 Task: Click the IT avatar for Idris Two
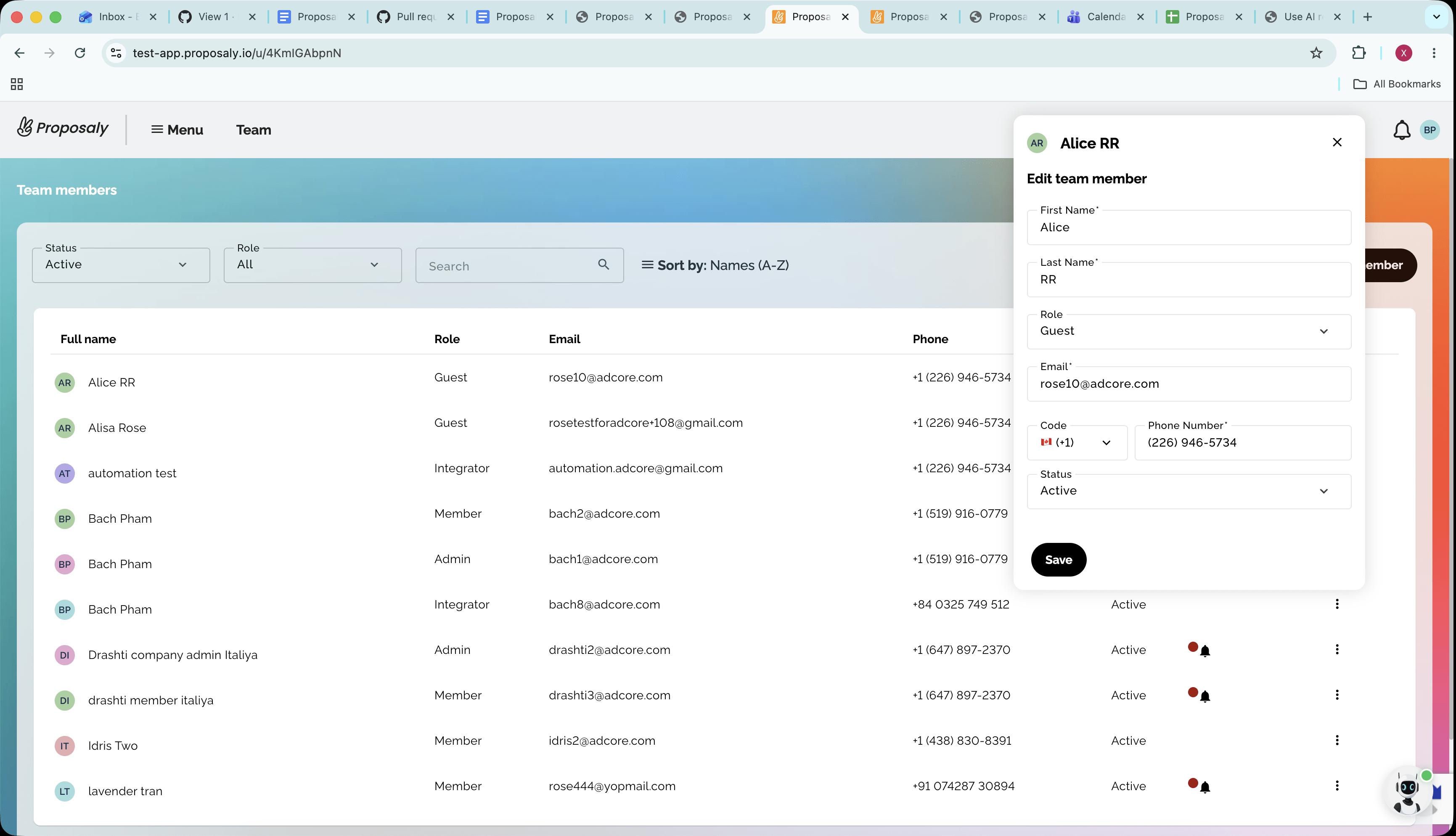tap(65, 746)
